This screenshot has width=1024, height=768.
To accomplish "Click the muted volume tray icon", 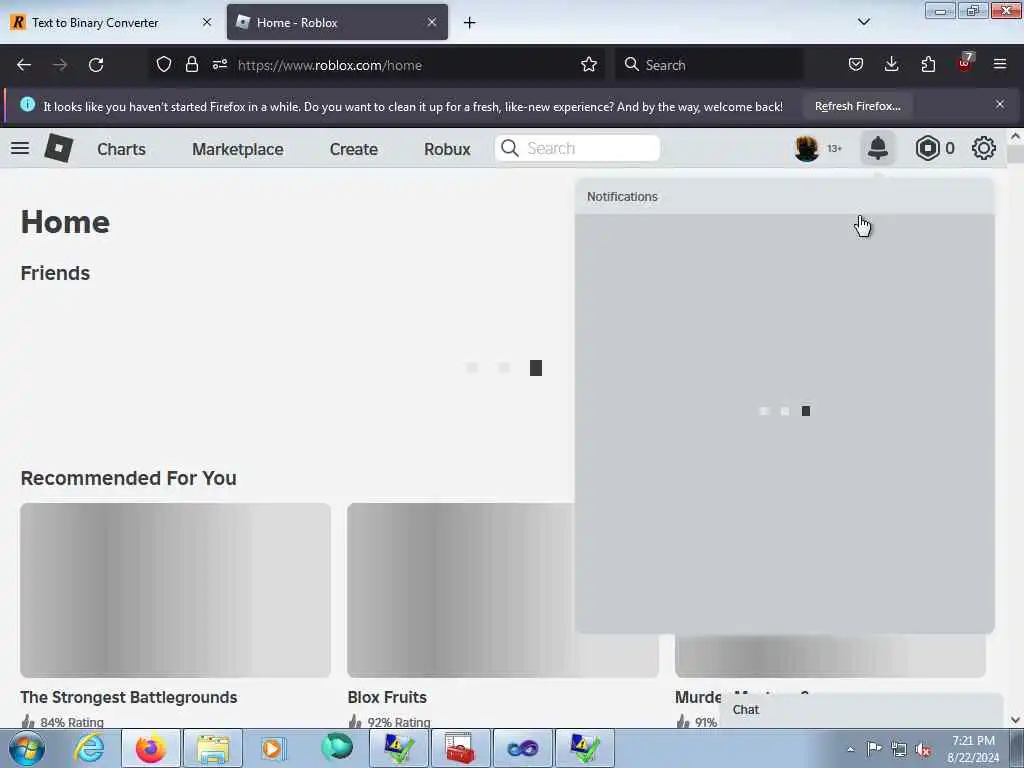I will point(923,749).
